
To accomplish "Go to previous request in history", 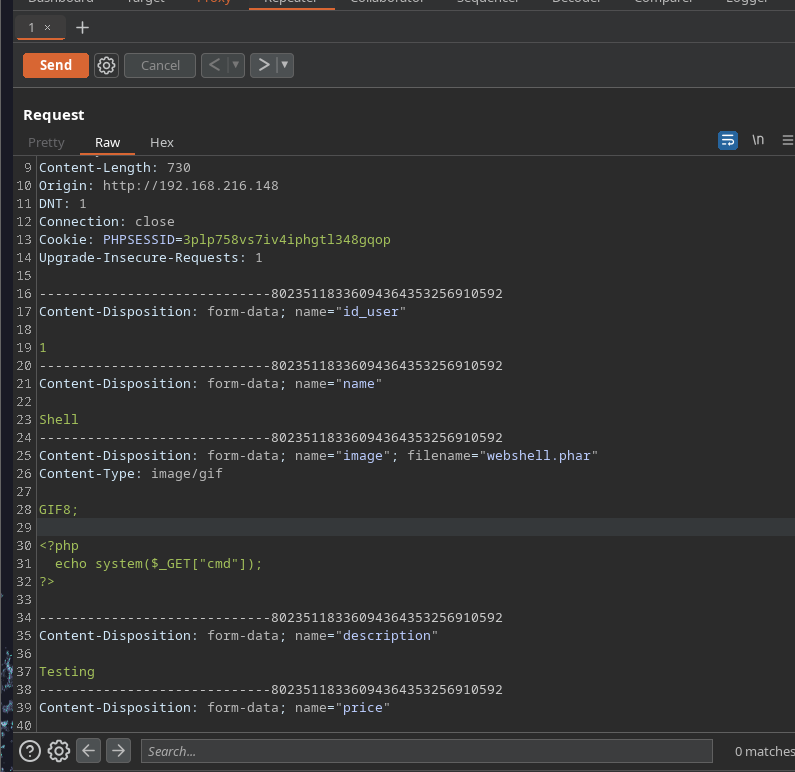I will pyautogui.click(x=214, y=65).
